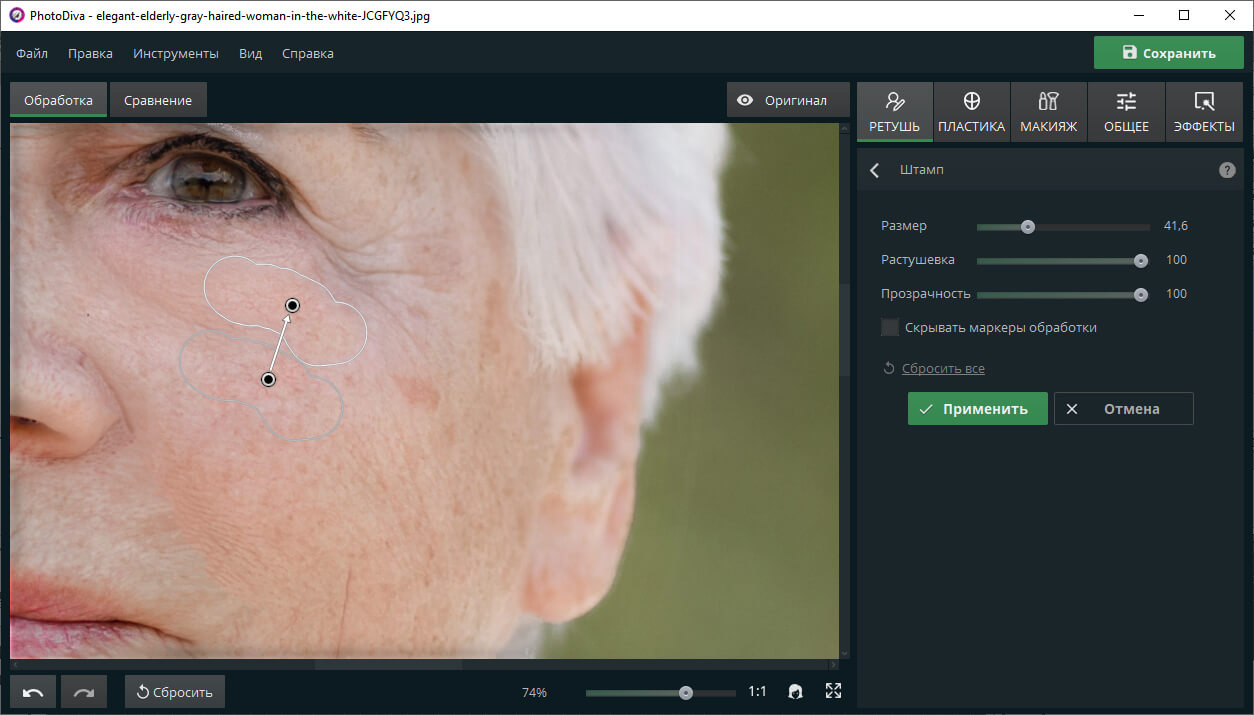The image size is (1254, 715).
Task: Open the help question mark icon
Action: tap(1227, 170)
